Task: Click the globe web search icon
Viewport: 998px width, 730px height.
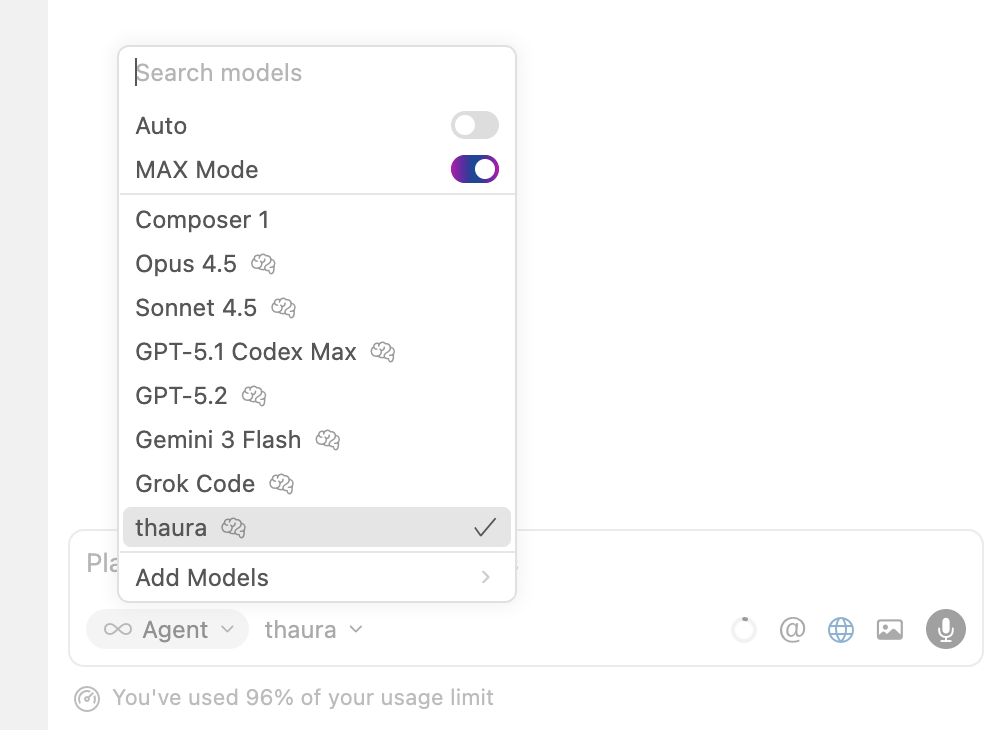Action: pos(841,629)
